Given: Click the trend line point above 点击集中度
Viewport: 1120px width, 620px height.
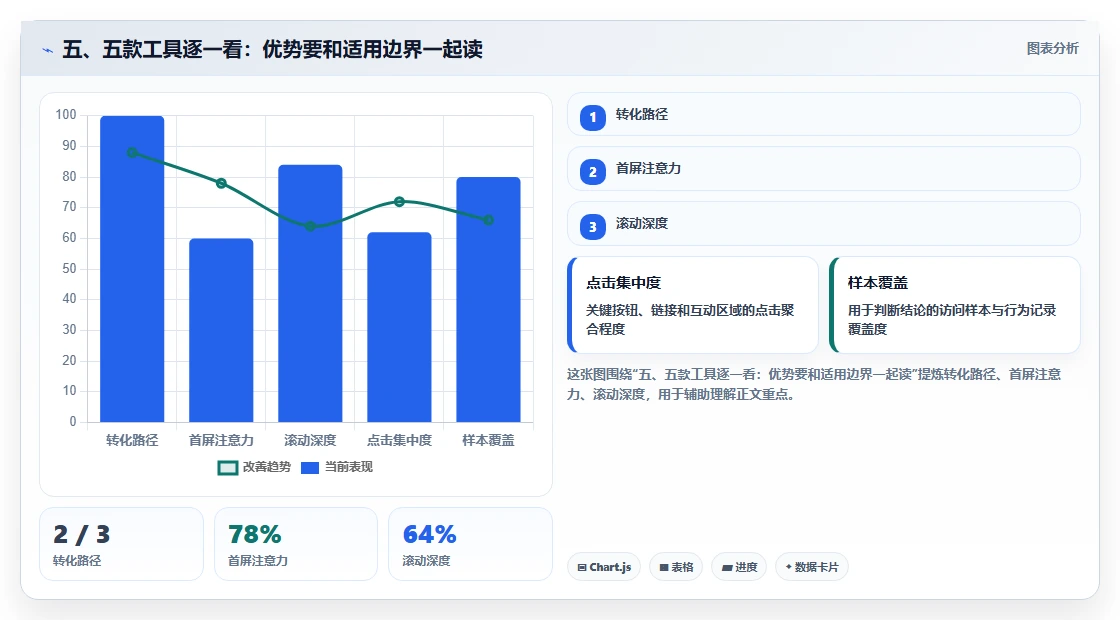Looking at the screenshot, I should coord(399,202).
